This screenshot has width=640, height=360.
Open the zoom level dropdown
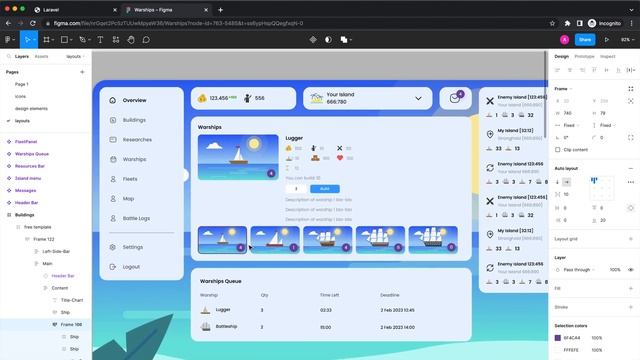tap(627, 40)
